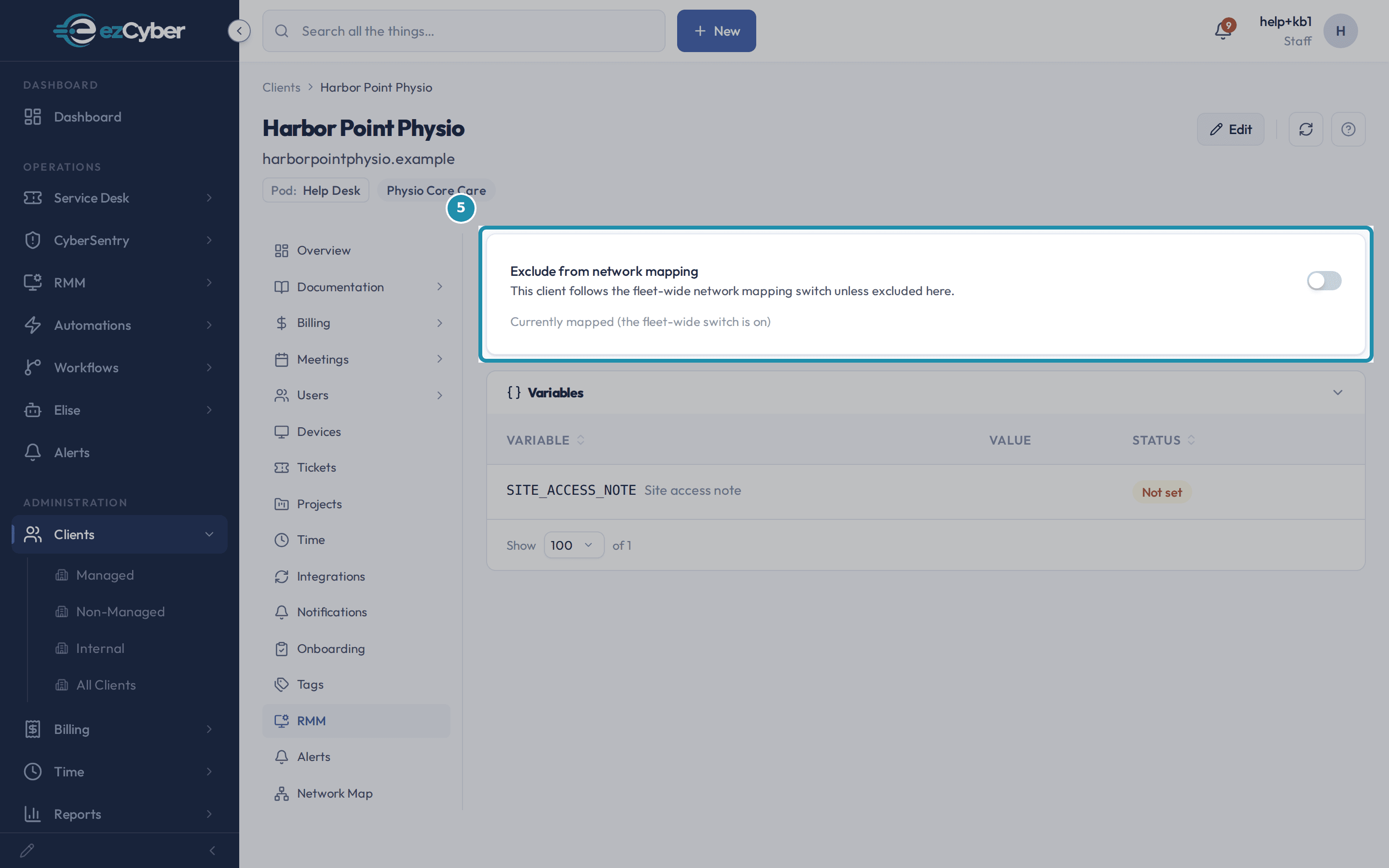Expand the client Billing submenu chevron
This screenshot has width=1389, height=868.
point(440,323)
